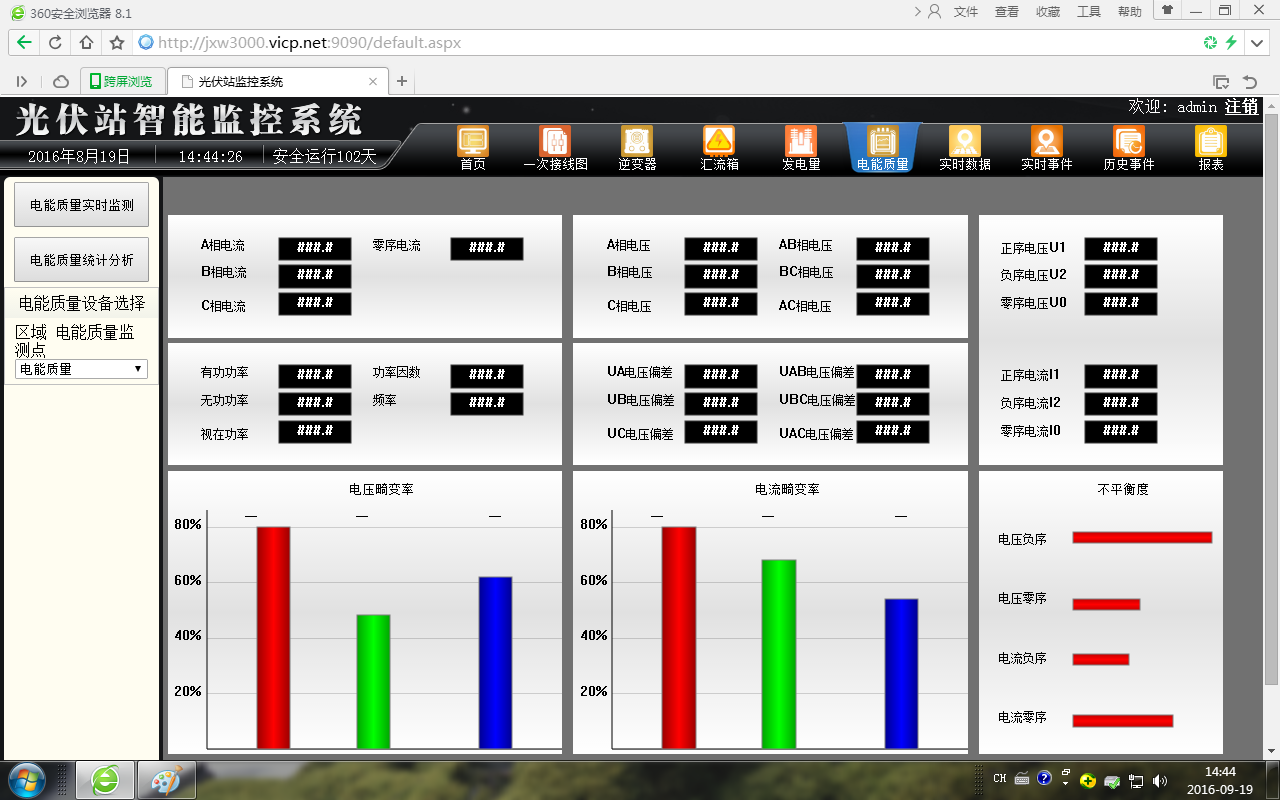Screen dimensions: 1280x800
Task: Open the 查看 view menu
Action: click(1007, 12)
